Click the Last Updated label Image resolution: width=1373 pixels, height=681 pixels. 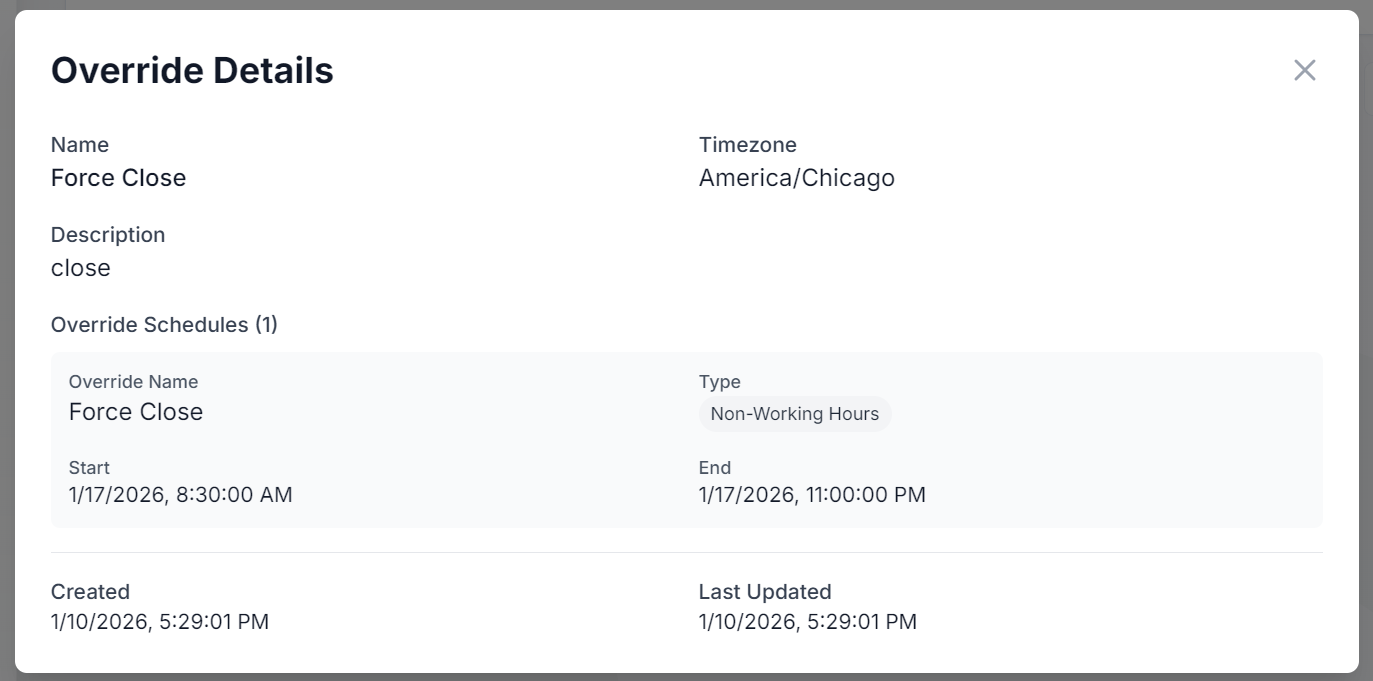click(x=765, y=592)
